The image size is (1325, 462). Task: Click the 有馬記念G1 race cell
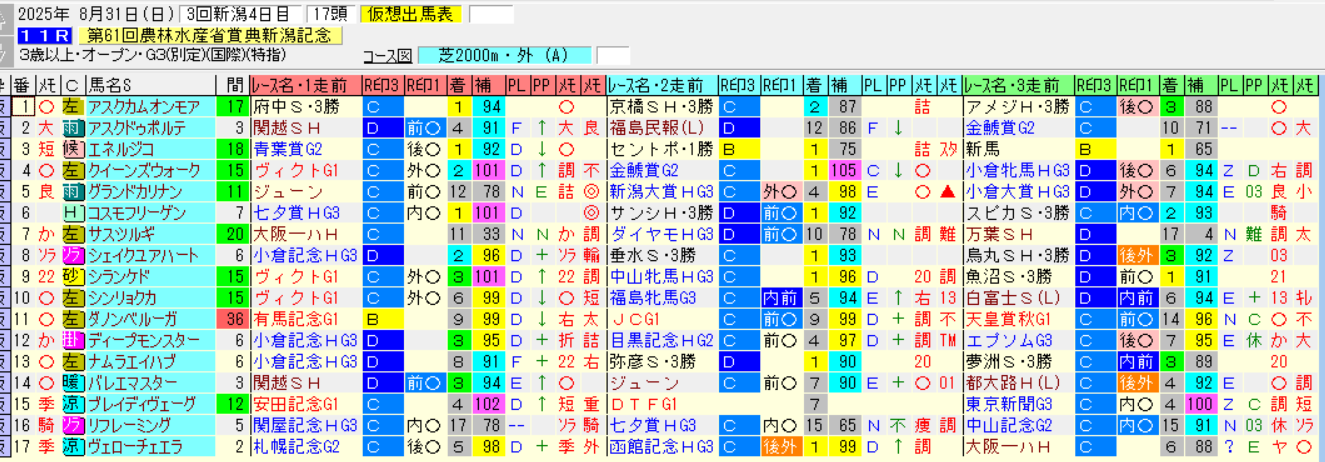coord(305,319)
